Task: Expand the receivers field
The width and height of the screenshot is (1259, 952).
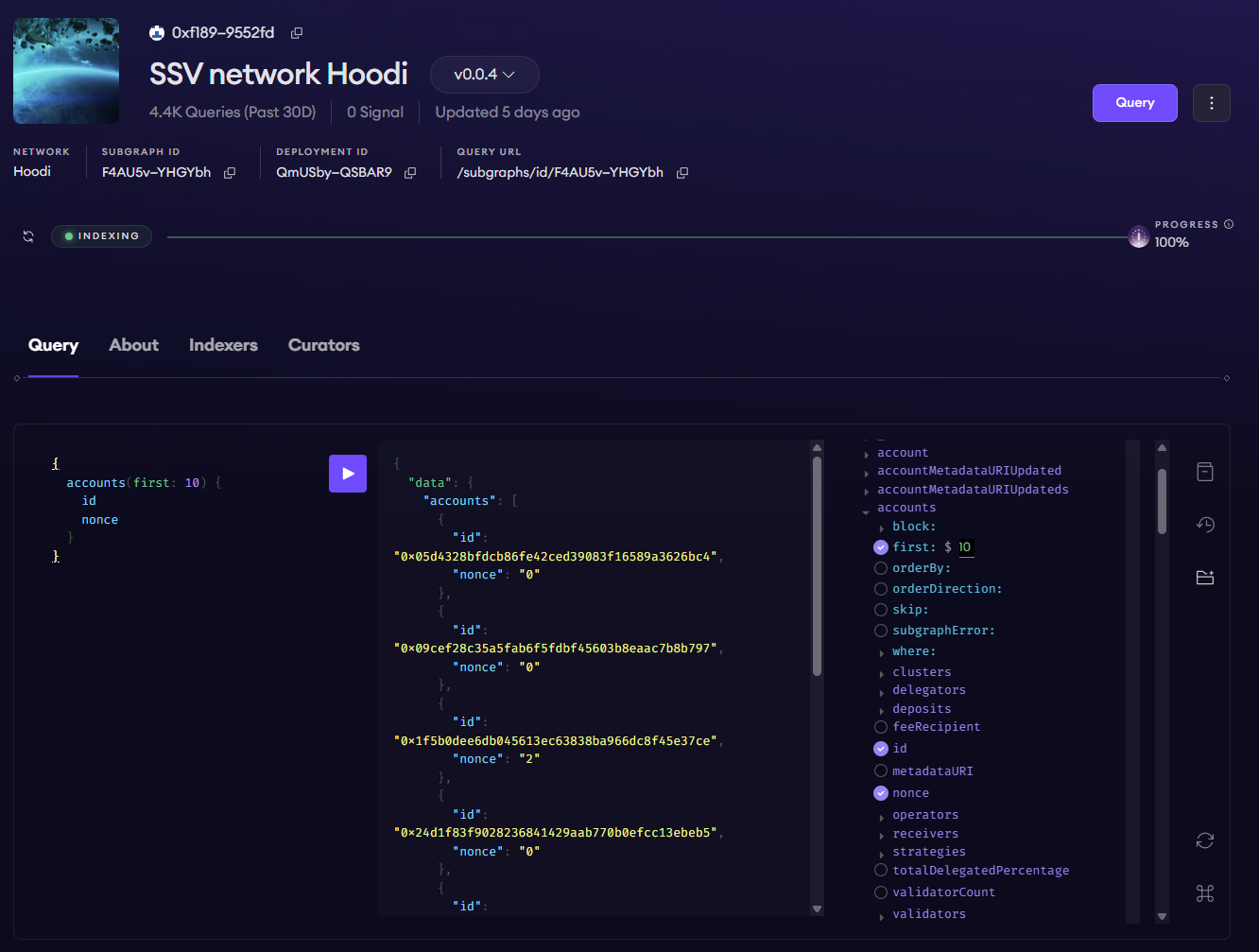Action: pyautogui.click(x=882, y=836)
